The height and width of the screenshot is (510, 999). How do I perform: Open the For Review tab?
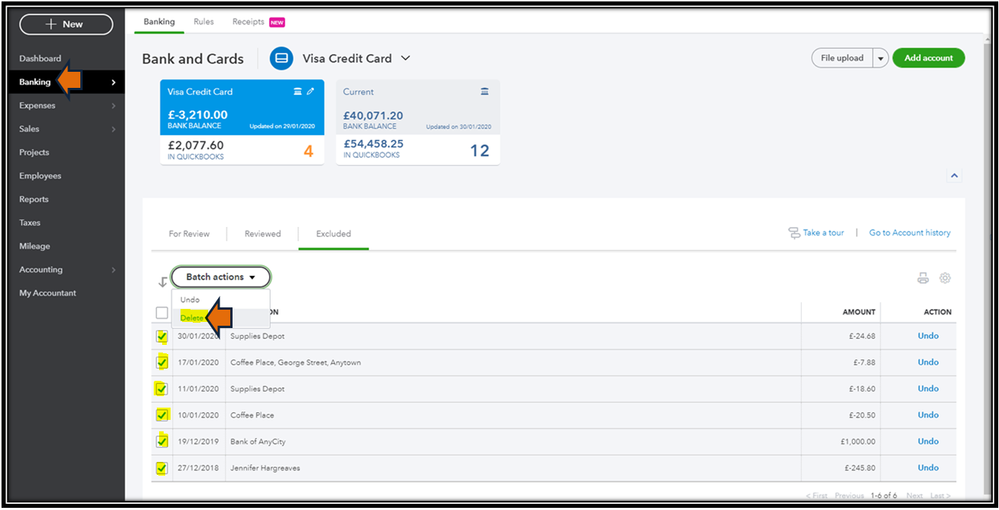tap(189, 234)
